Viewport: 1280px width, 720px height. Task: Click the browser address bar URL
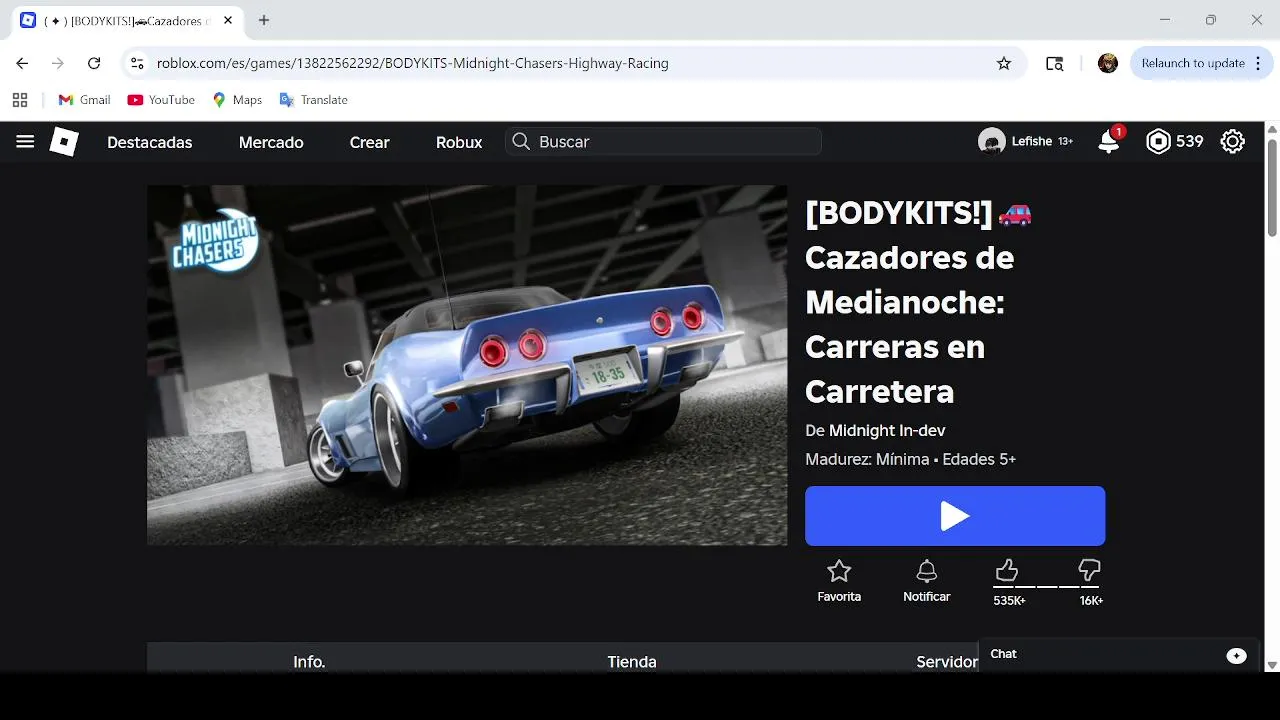click(x=413, y=63)
